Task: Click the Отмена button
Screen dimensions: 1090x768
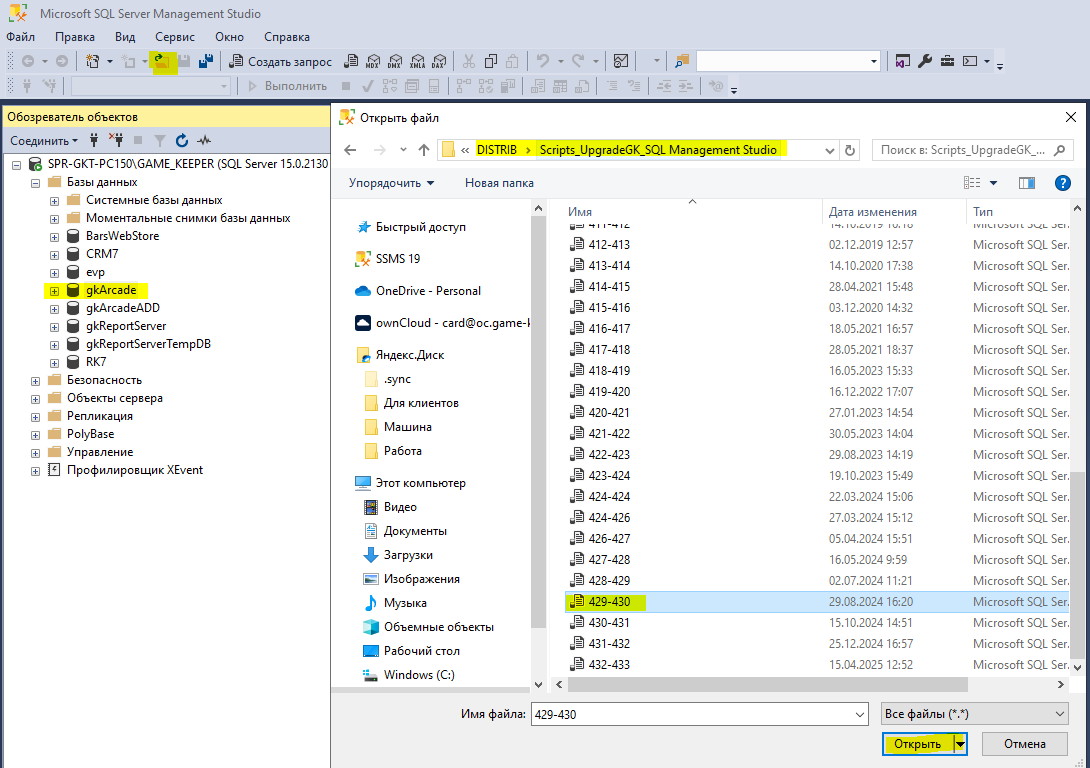Action: (1025, 744)
